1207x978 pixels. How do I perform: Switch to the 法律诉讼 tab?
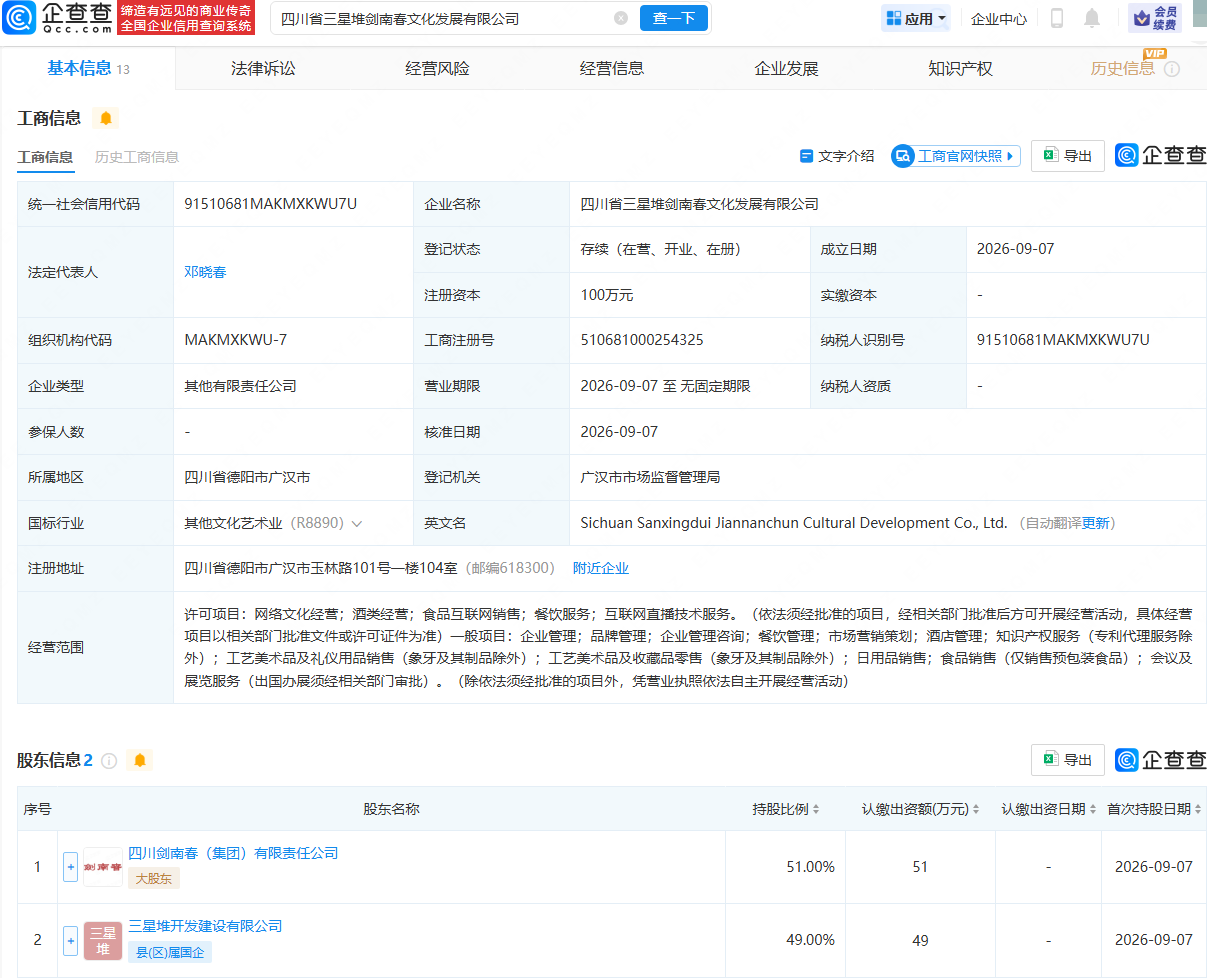tap(263, 68)
